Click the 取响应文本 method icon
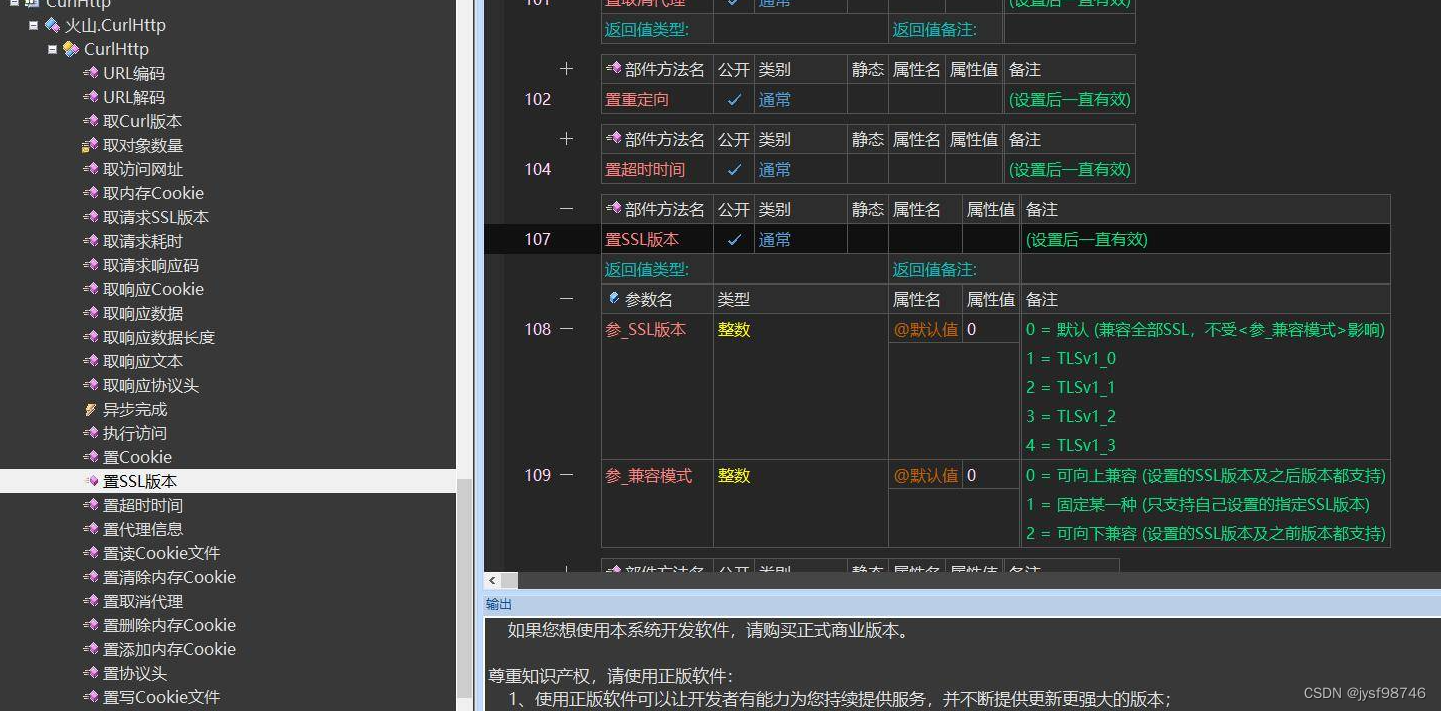This screenshot has width=1442, height=711. coord(90,361)
